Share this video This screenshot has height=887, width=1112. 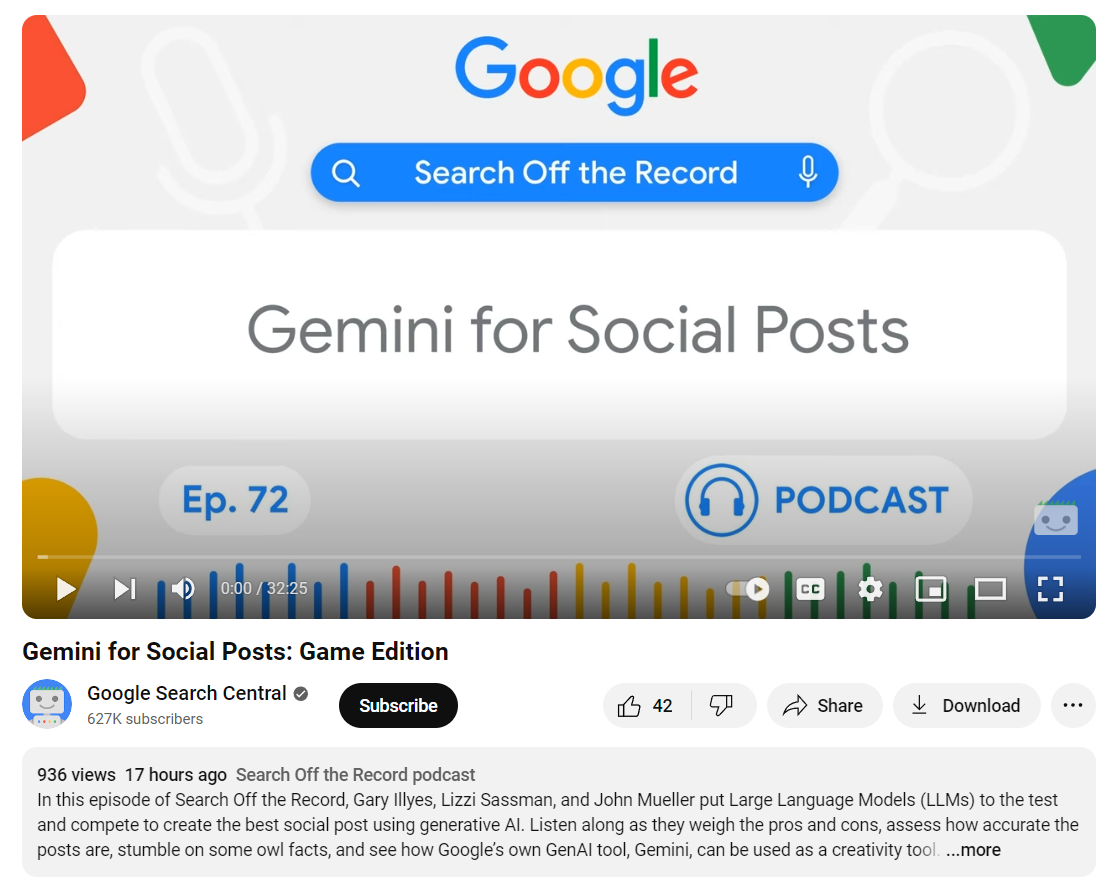[824, 705]
